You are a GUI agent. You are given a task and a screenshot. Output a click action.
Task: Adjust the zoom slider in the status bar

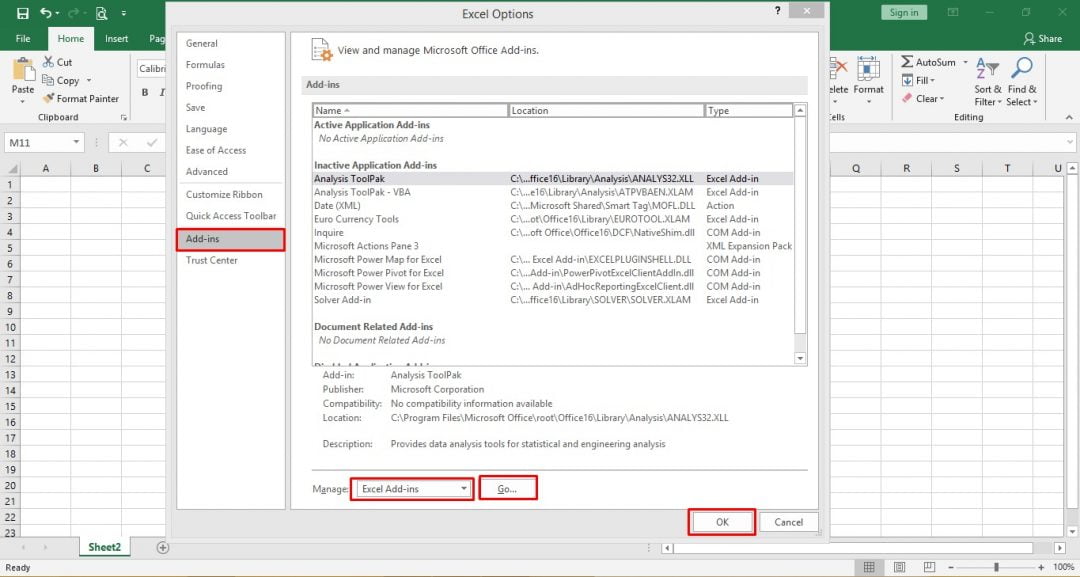(x=997, y=567)
